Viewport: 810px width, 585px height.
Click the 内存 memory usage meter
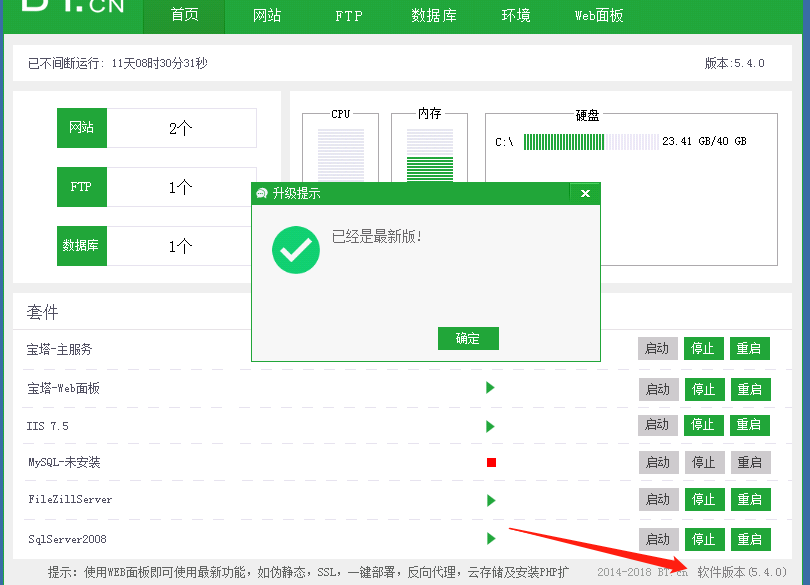click(430, 154)
